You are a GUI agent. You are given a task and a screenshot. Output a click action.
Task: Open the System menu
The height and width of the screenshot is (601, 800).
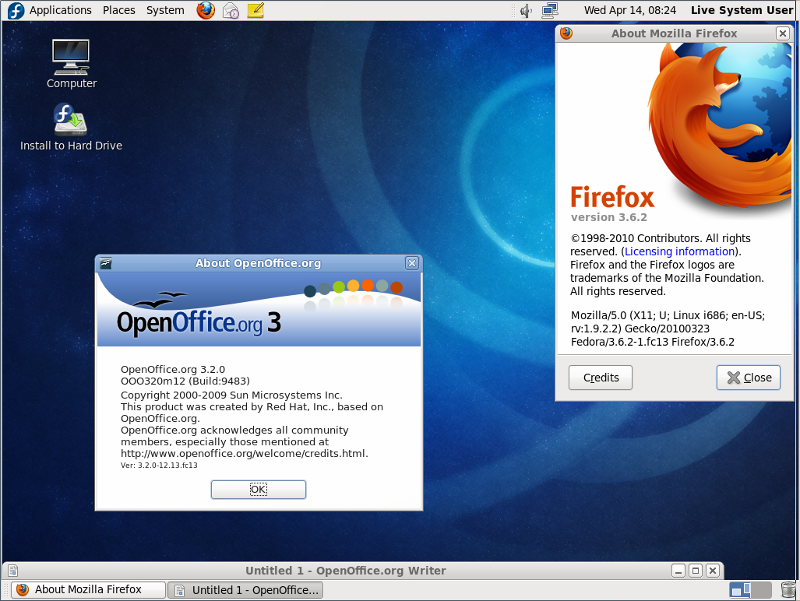coord(165,10)
